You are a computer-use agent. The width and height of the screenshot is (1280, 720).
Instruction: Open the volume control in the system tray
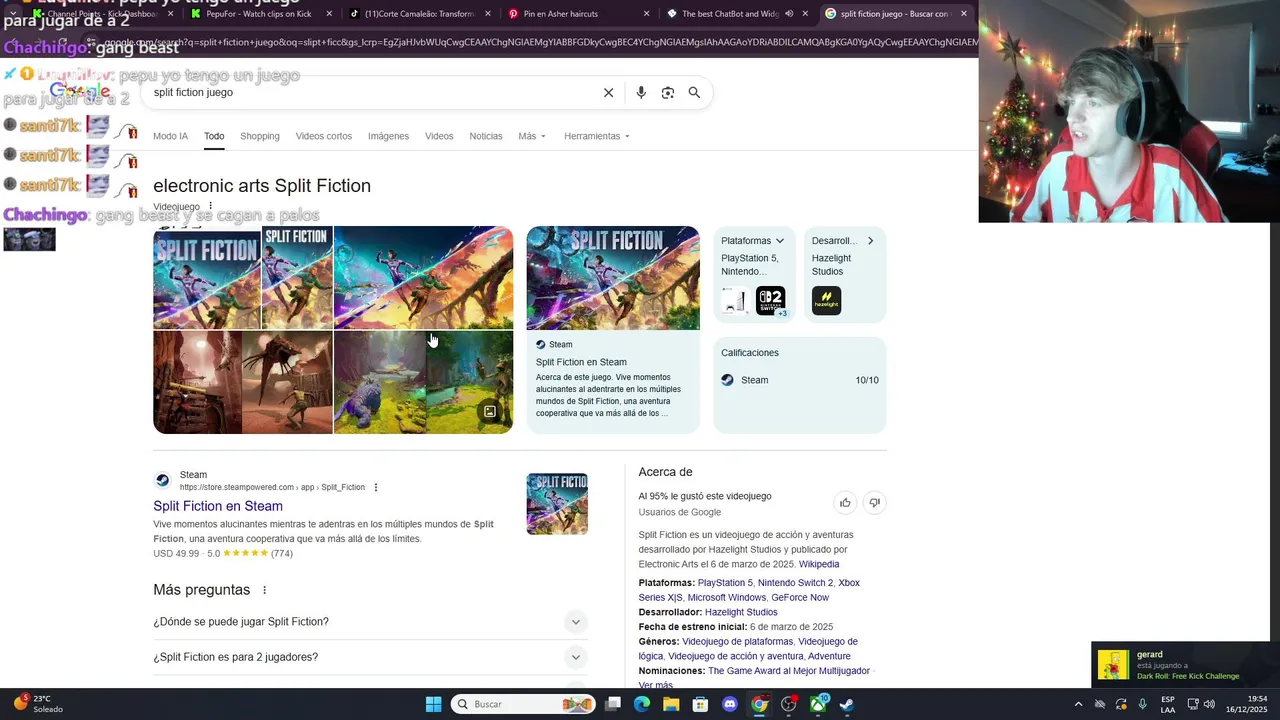point(1209,704)
